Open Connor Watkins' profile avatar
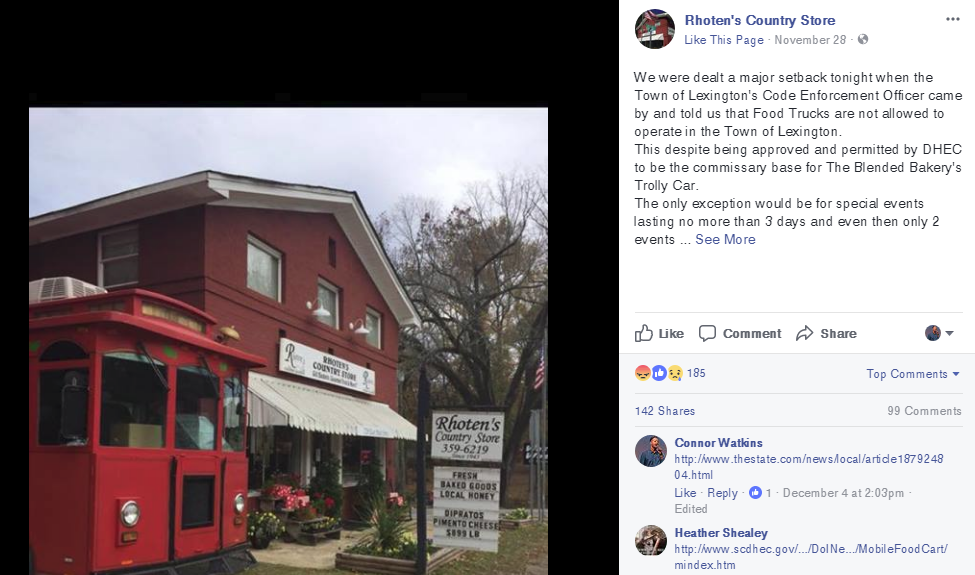Screen dimensions: 975x575 pos(651,451)
